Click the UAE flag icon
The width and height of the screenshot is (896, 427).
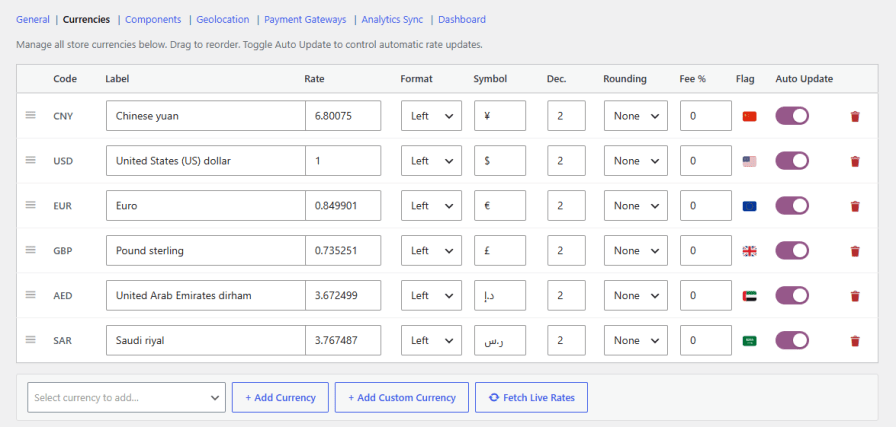(x=749, y=296)
